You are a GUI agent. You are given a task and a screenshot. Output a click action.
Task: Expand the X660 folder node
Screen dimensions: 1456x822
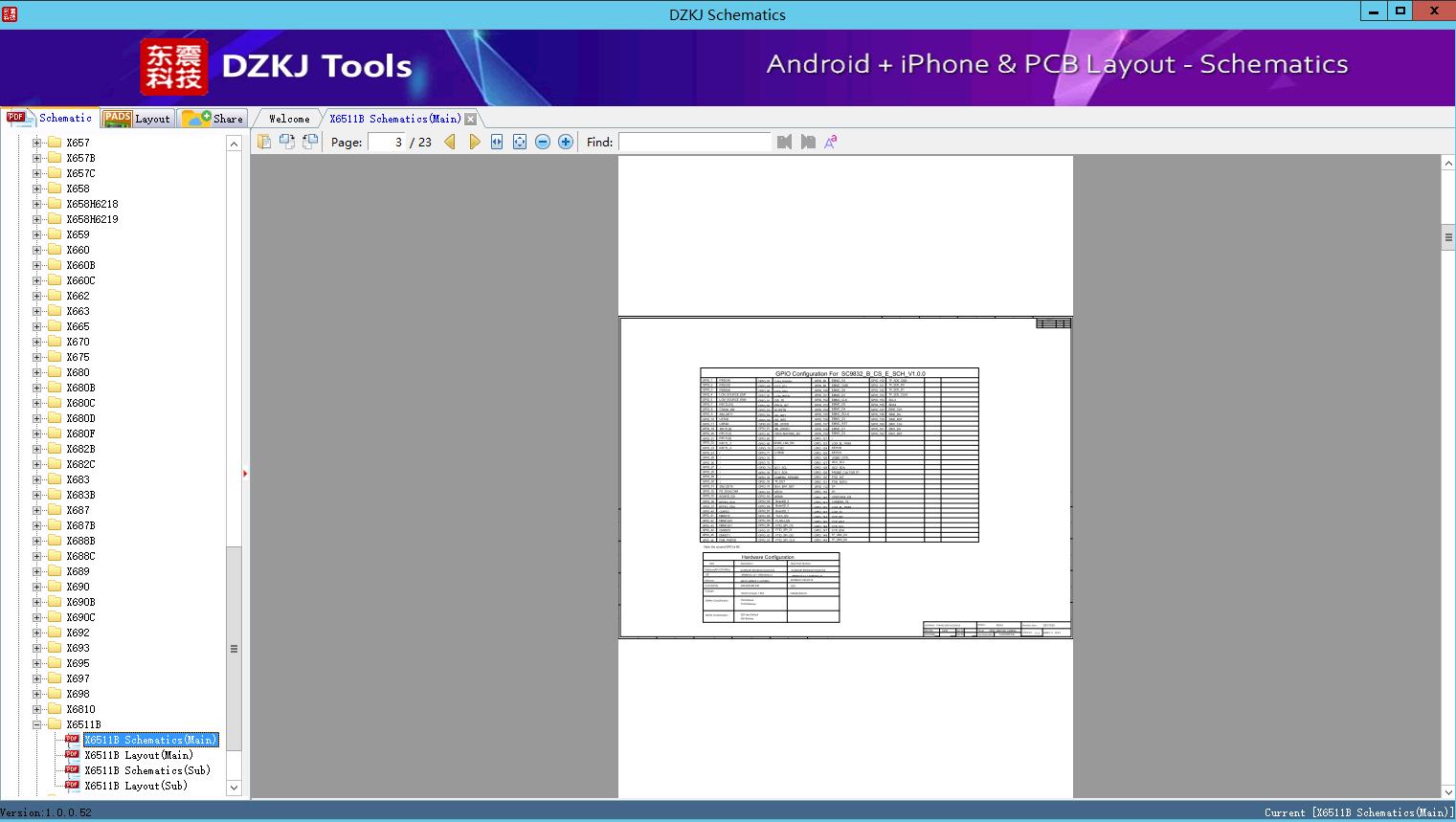pyautogui.click(x=37, y=250)
